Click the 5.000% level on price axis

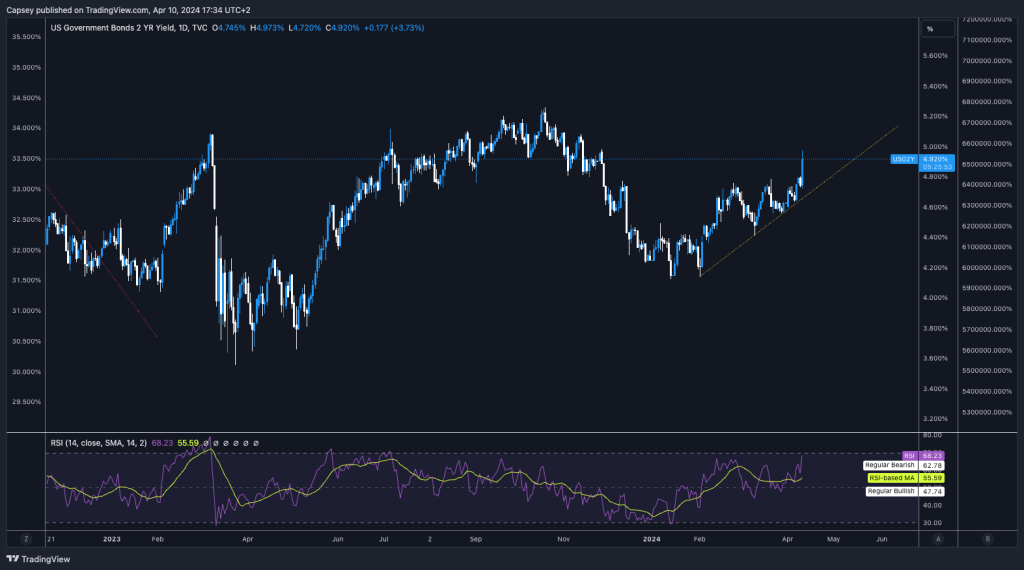pyautogui.click(x=936, y=147)
